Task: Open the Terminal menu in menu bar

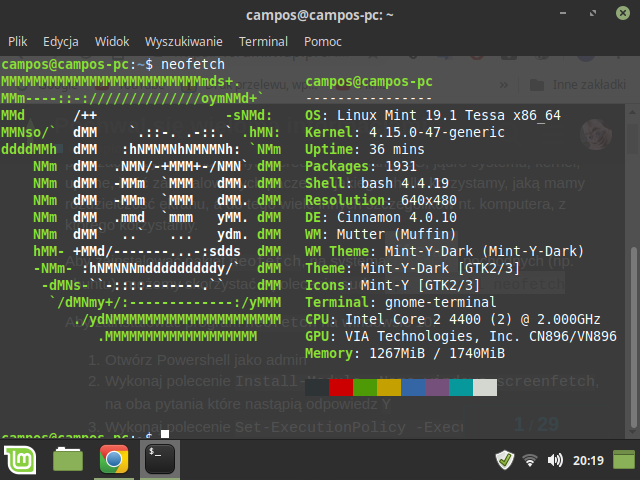Action: click(x=263, y=42)
